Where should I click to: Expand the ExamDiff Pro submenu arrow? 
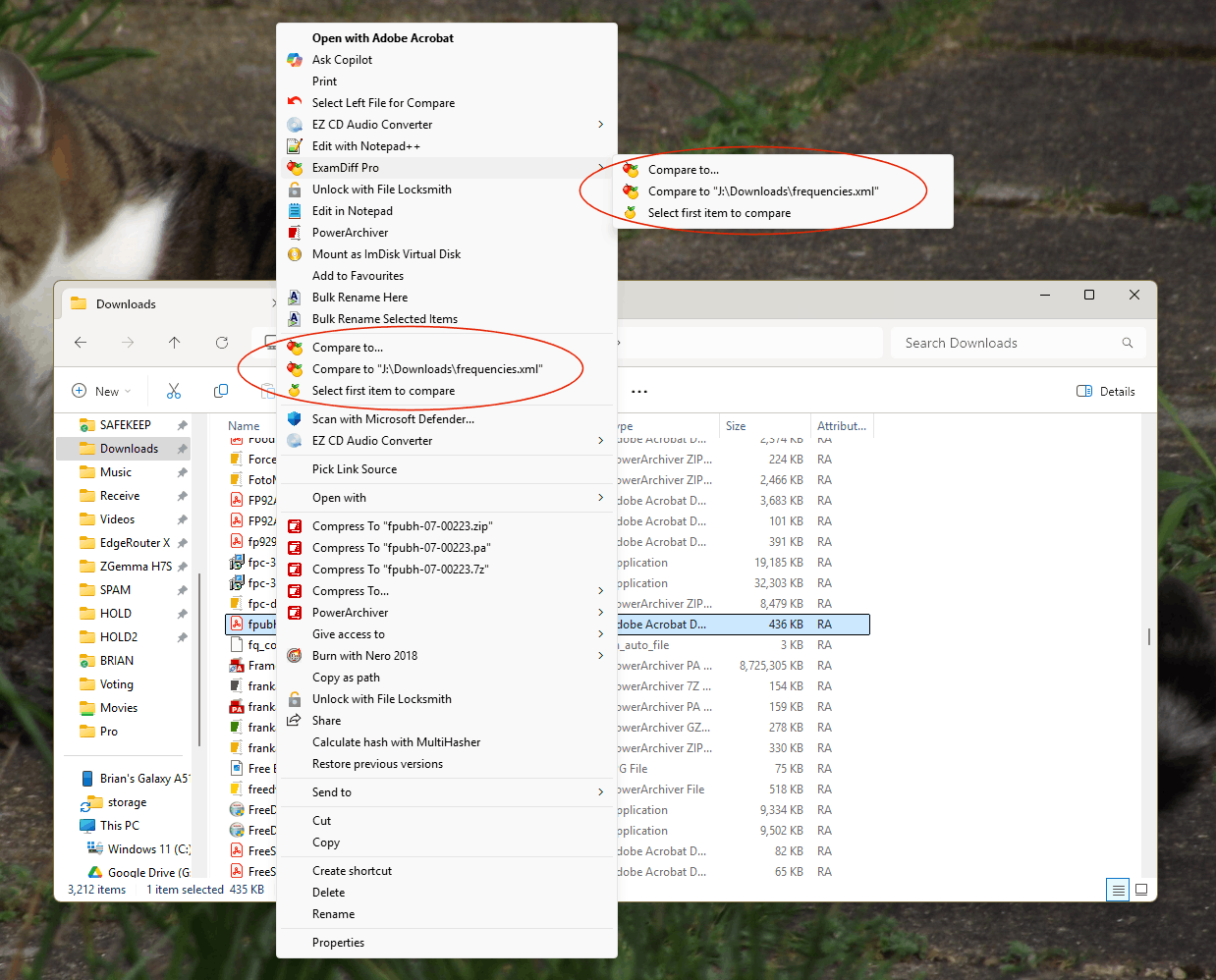600,168
